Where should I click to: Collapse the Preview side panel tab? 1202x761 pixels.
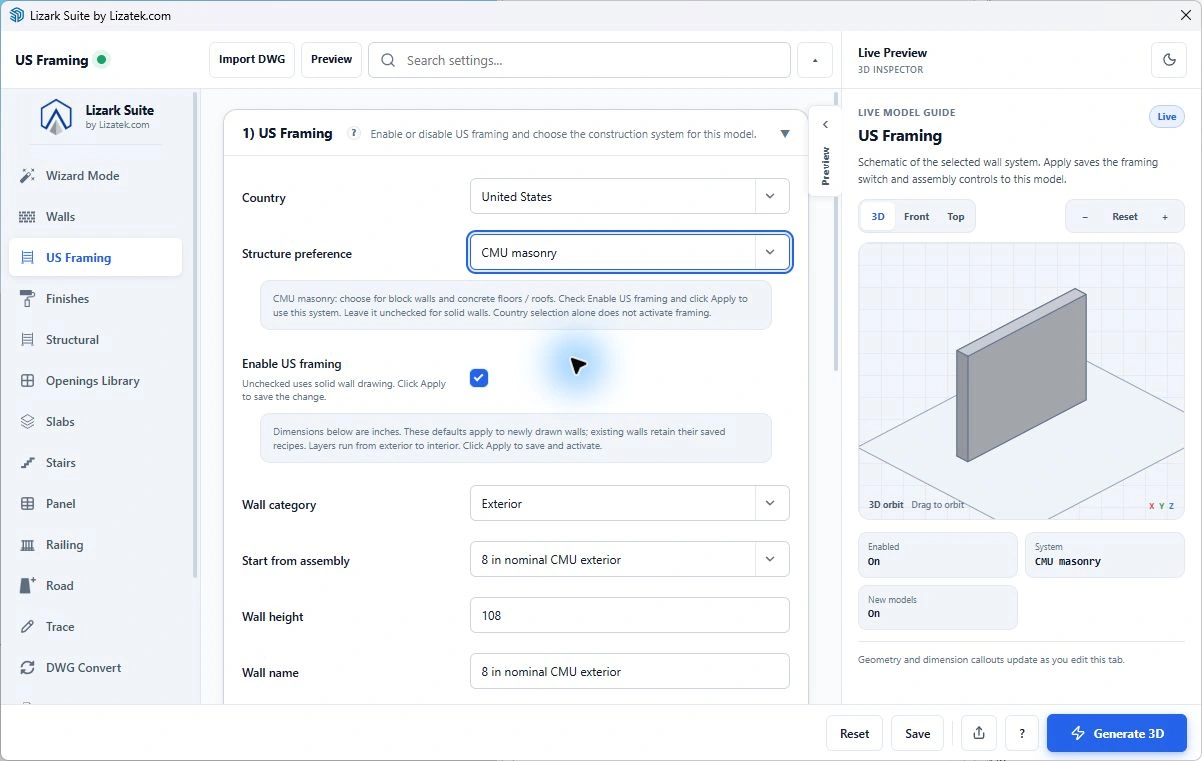click(825, 151)
